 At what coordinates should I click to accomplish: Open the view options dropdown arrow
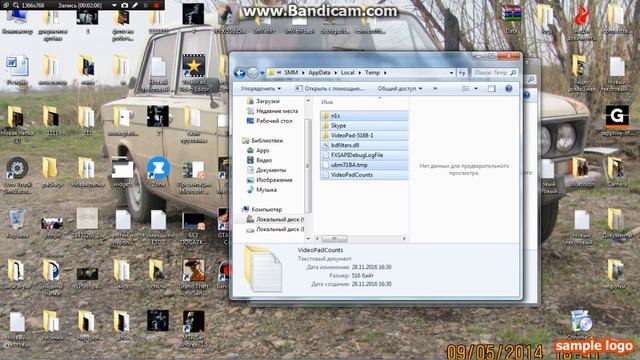coord(476,89)
